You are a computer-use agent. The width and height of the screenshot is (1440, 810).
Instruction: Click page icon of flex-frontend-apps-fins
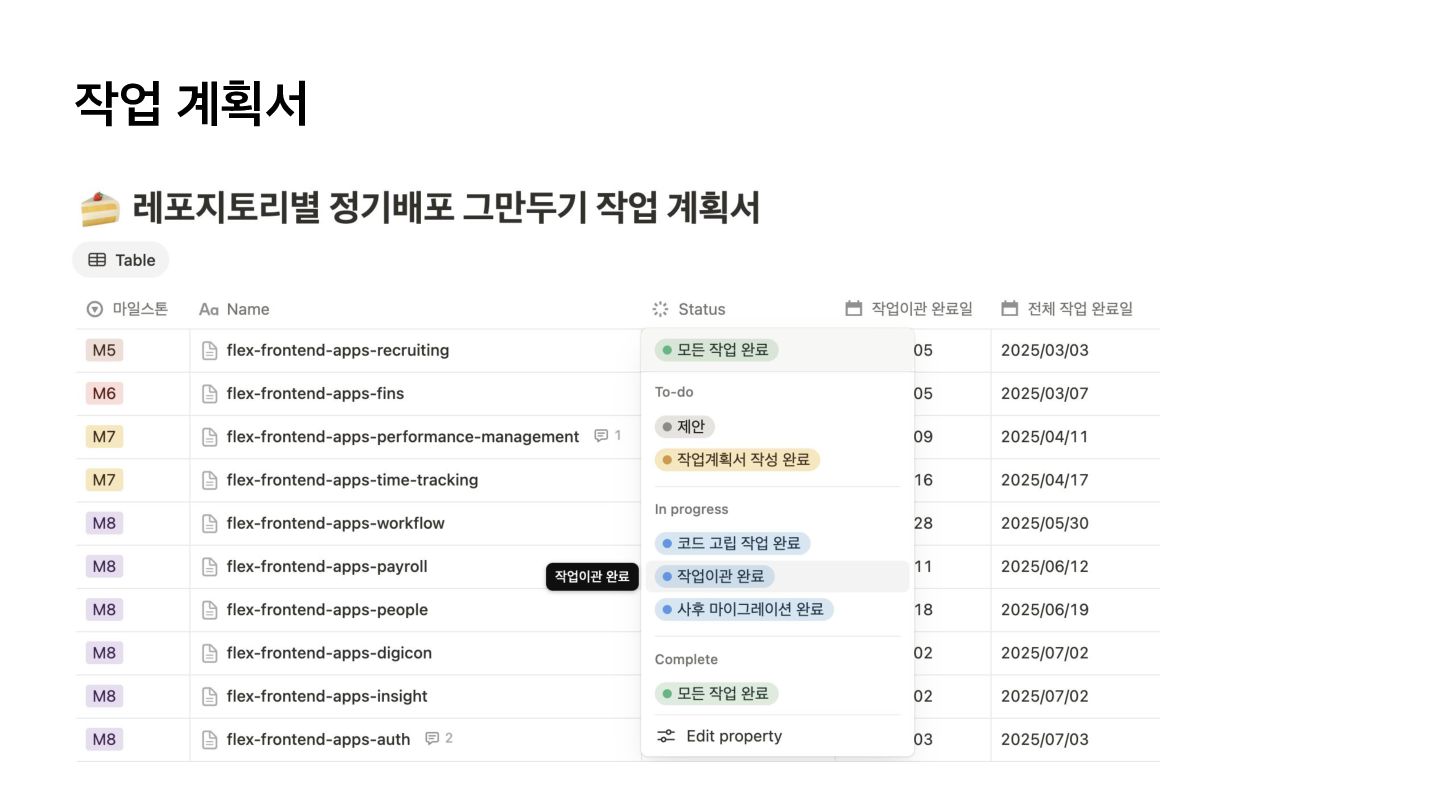pyautogui.click(x=209, y=393)
